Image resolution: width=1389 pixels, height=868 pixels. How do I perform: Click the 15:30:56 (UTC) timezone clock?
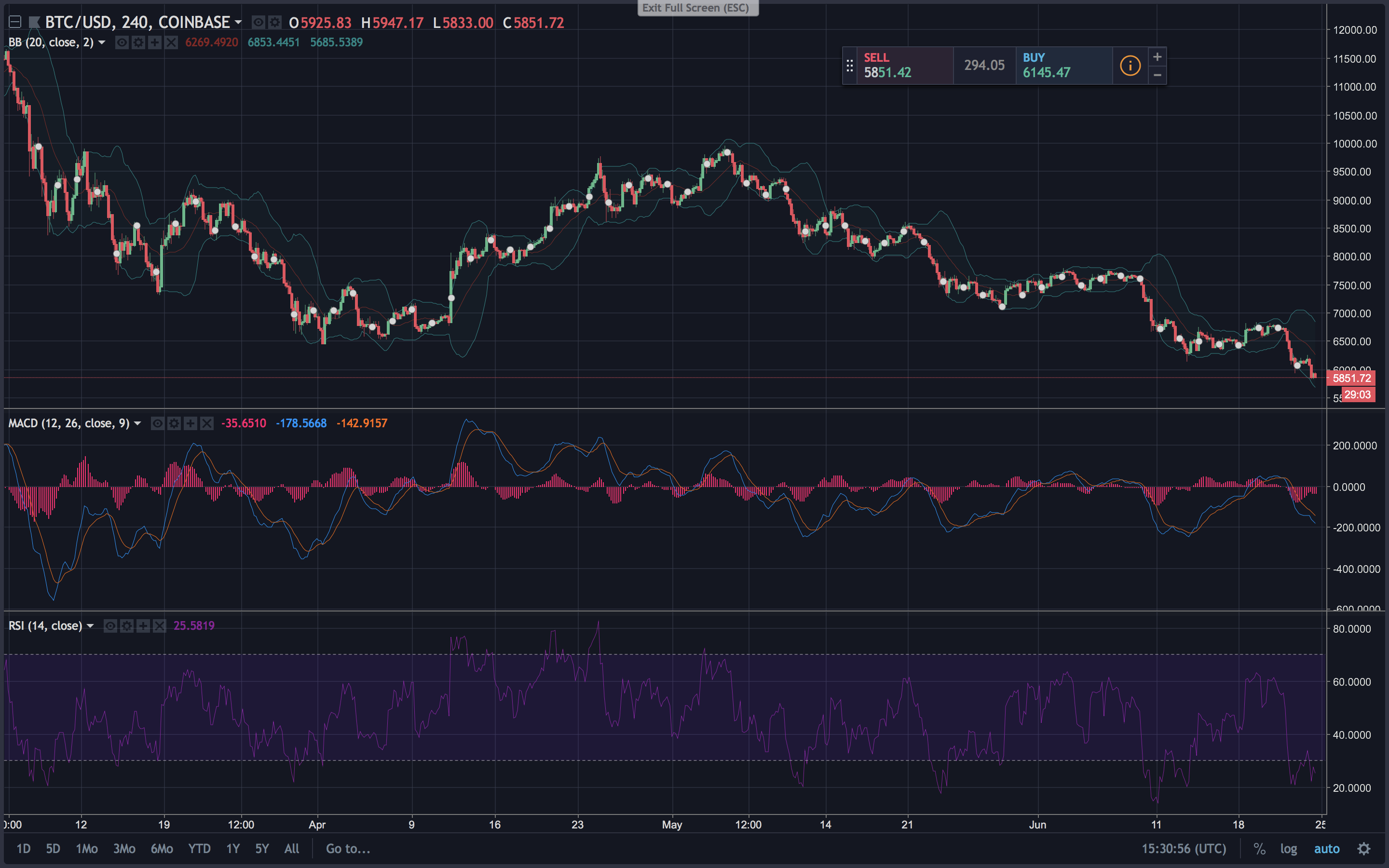coord(1184,849)
